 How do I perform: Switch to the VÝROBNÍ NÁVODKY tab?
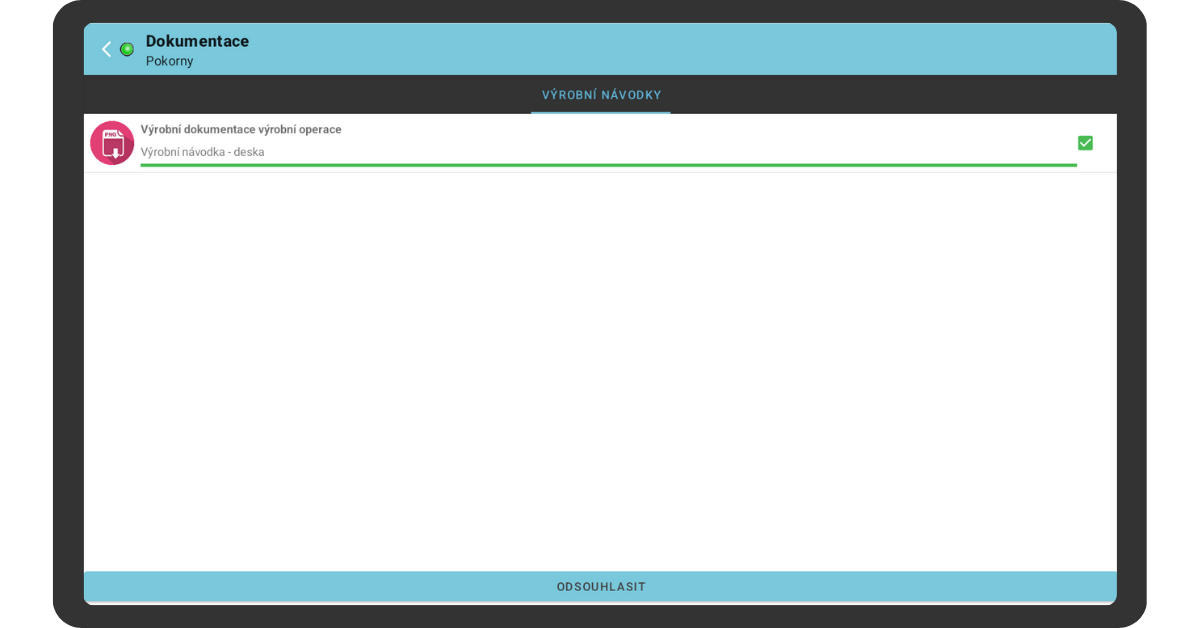601,95
